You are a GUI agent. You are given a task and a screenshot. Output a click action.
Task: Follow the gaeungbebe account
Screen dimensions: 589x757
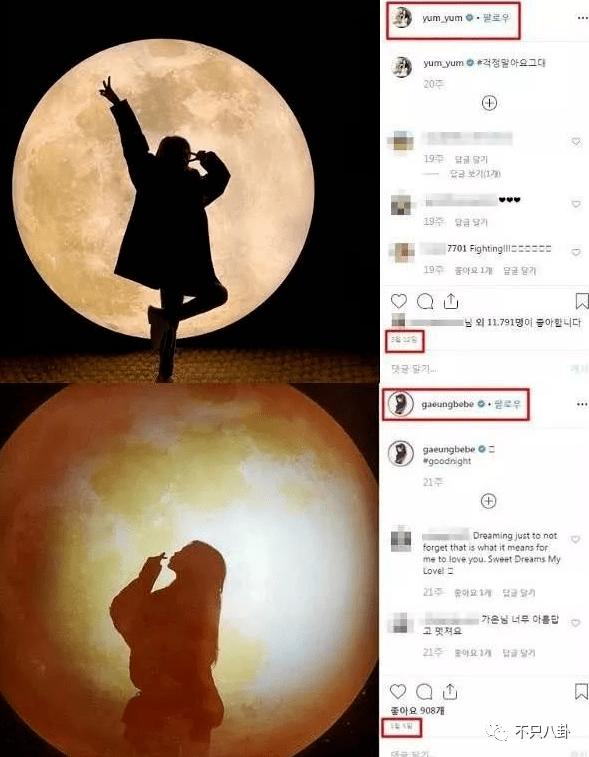(507, 404)
